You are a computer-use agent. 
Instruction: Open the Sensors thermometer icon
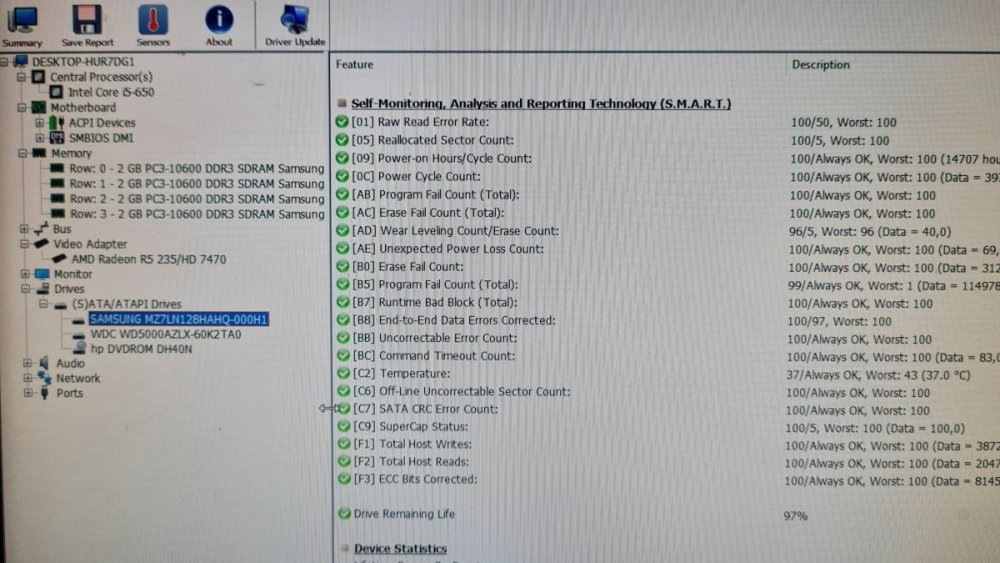click(153, 24)
